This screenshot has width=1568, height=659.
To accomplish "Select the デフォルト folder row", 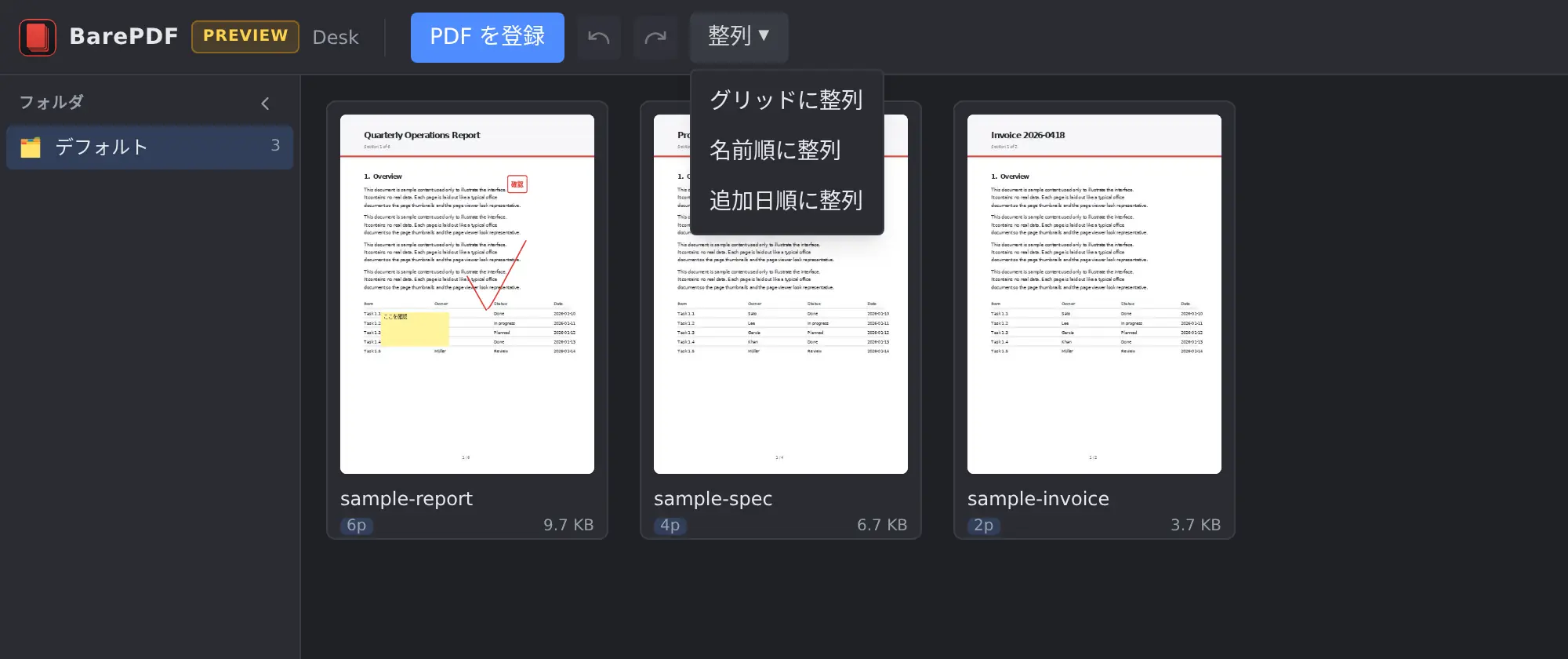I will (x=150, y=147).
